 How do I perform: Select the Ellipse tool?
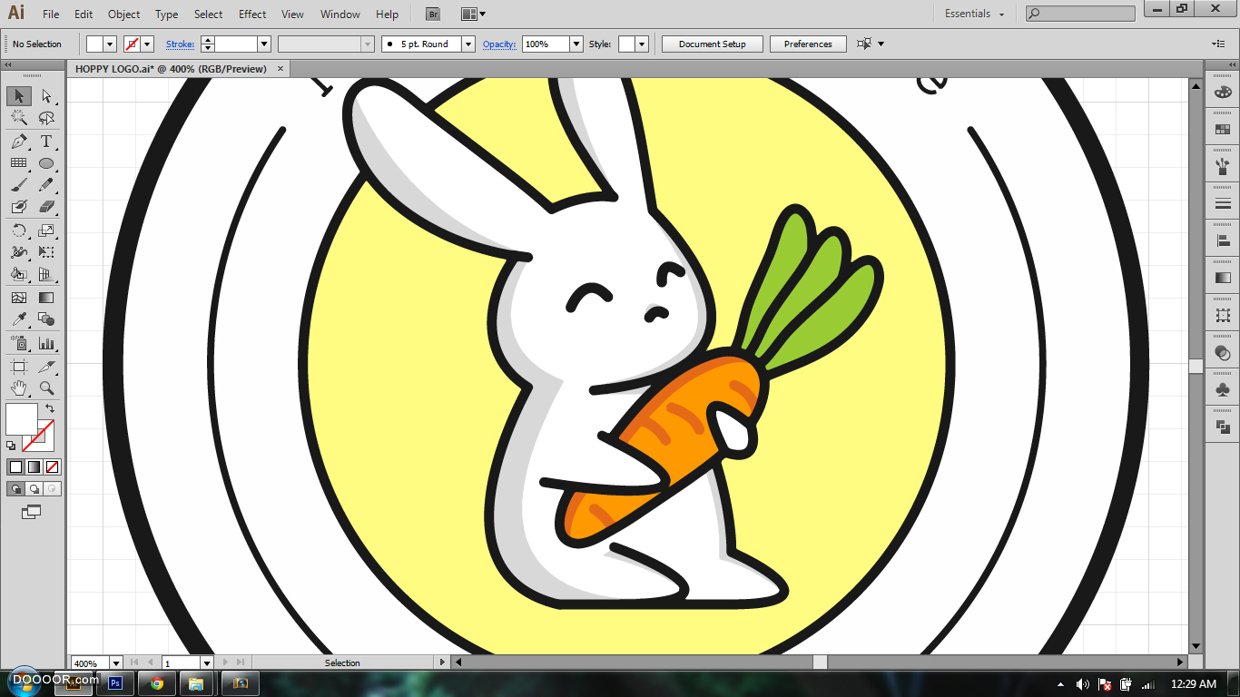(46, 163)
